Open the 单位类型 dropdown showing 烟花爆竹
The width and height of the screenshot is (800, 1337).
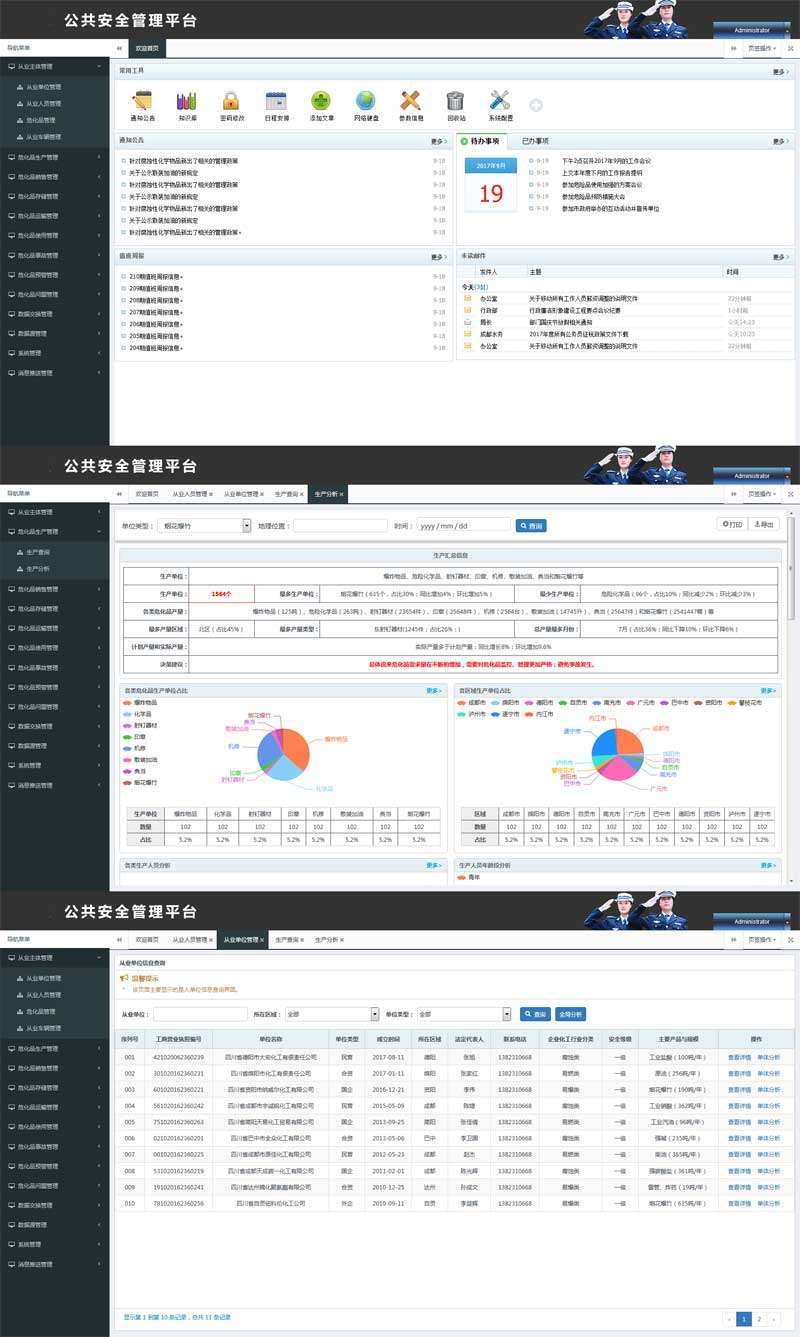[200, 523]
